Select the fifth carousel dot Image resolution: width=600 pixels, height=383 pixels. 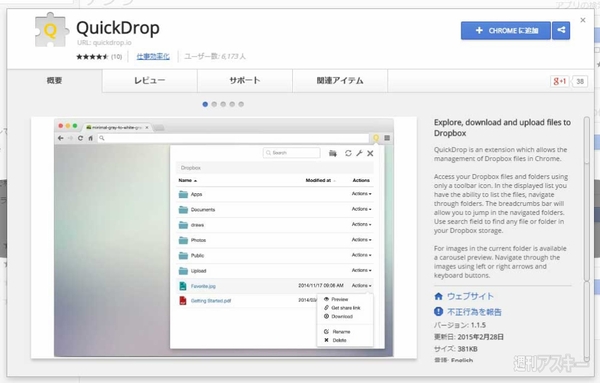(241, 104)
